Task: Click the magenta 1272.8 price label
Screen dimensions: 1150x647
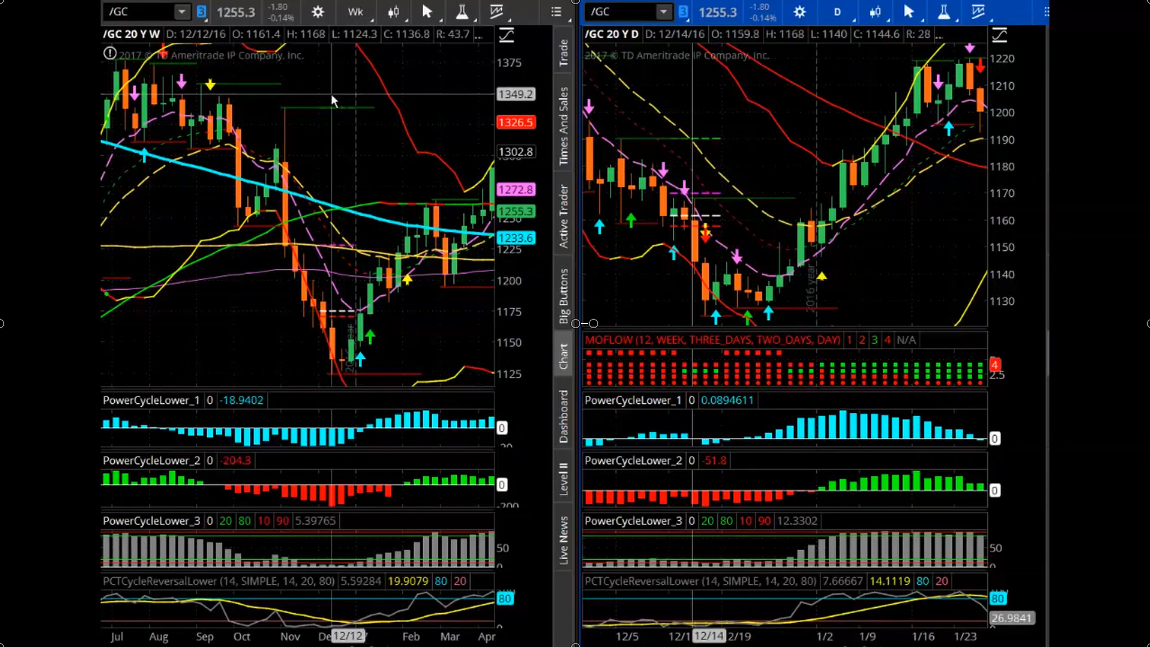Action: (x=516, y=189)
